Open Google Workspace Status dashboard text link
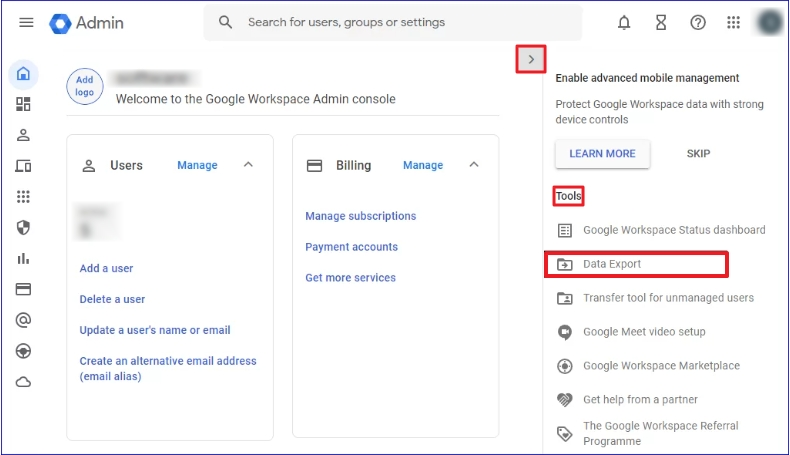The image size is (790, 455). click(674, 230)
